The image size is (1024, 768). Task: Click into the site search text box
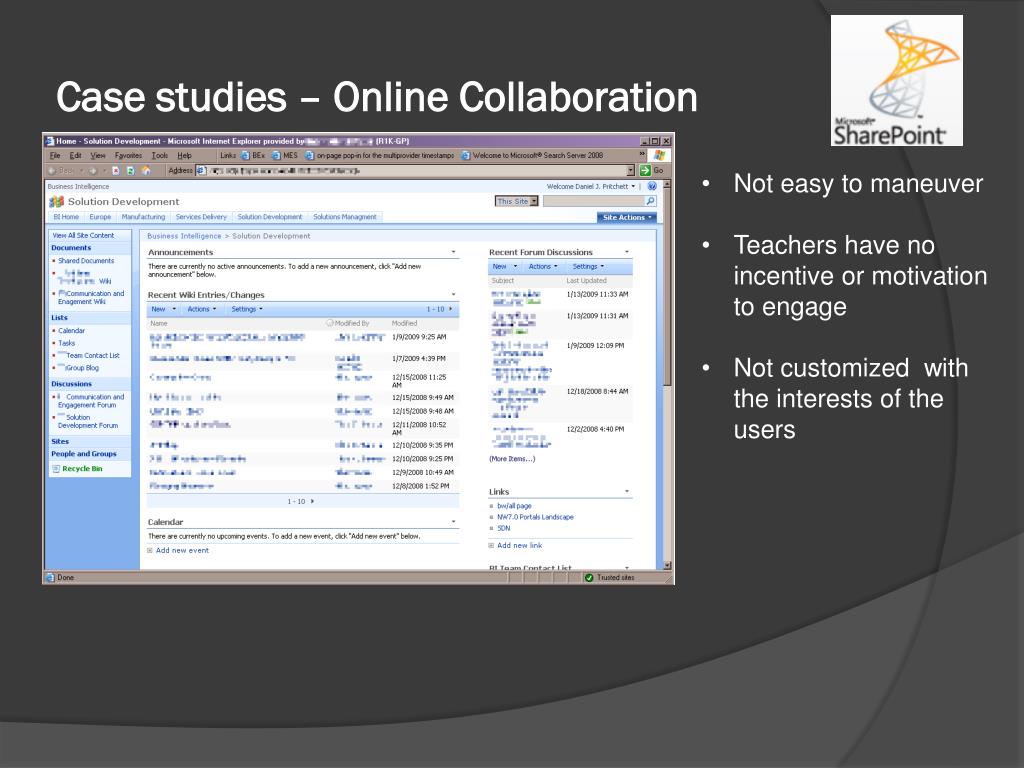tap(594, 201)
